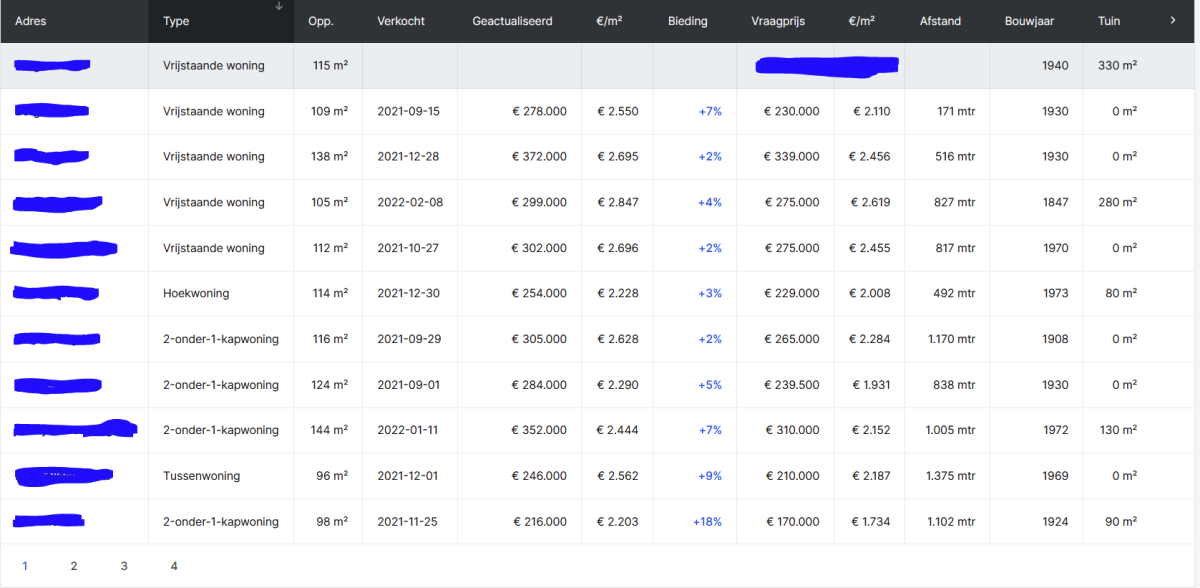This screenshot has height=588, width=1200.
Task: Click the Verkocht column header
Action: tap(401, 21)
